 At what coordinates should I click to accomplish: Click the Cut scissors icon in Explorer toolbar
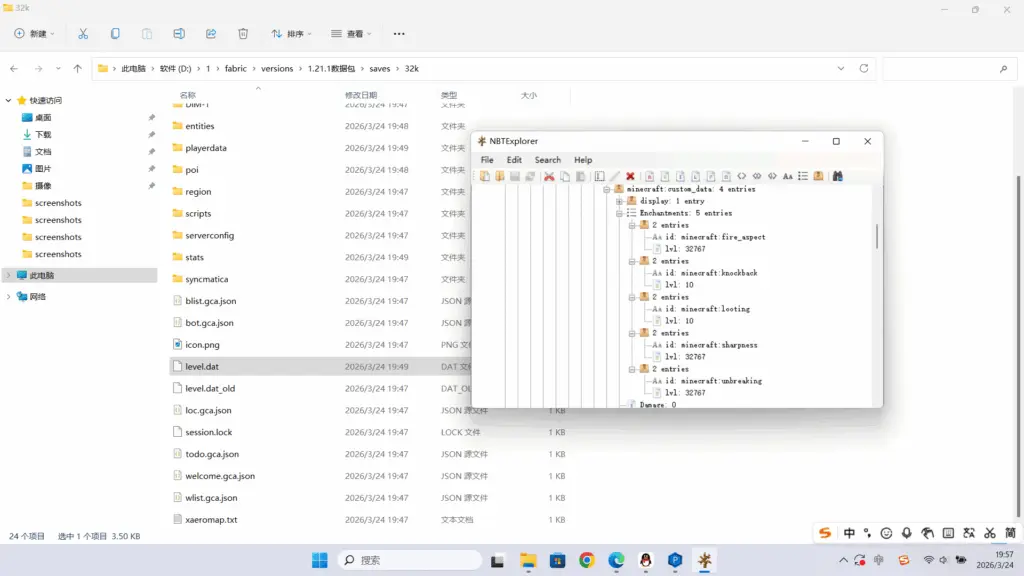[83, 33]
